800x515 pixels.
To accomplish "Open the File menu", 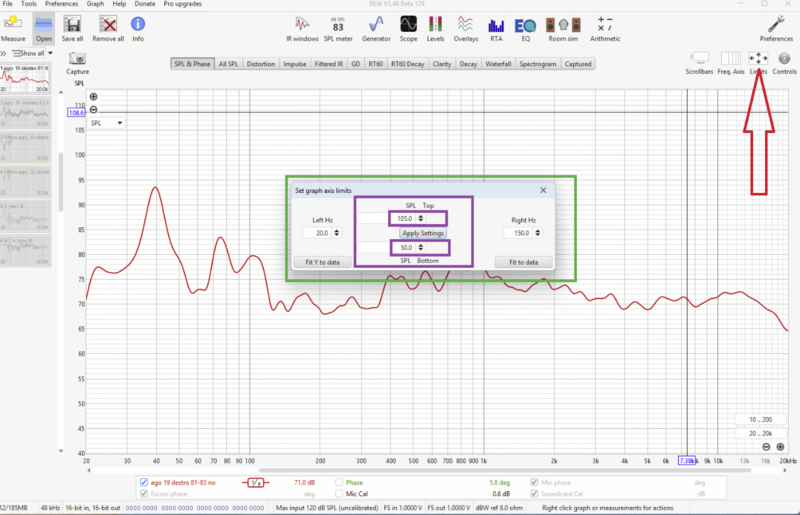I will tap(7, 4).
